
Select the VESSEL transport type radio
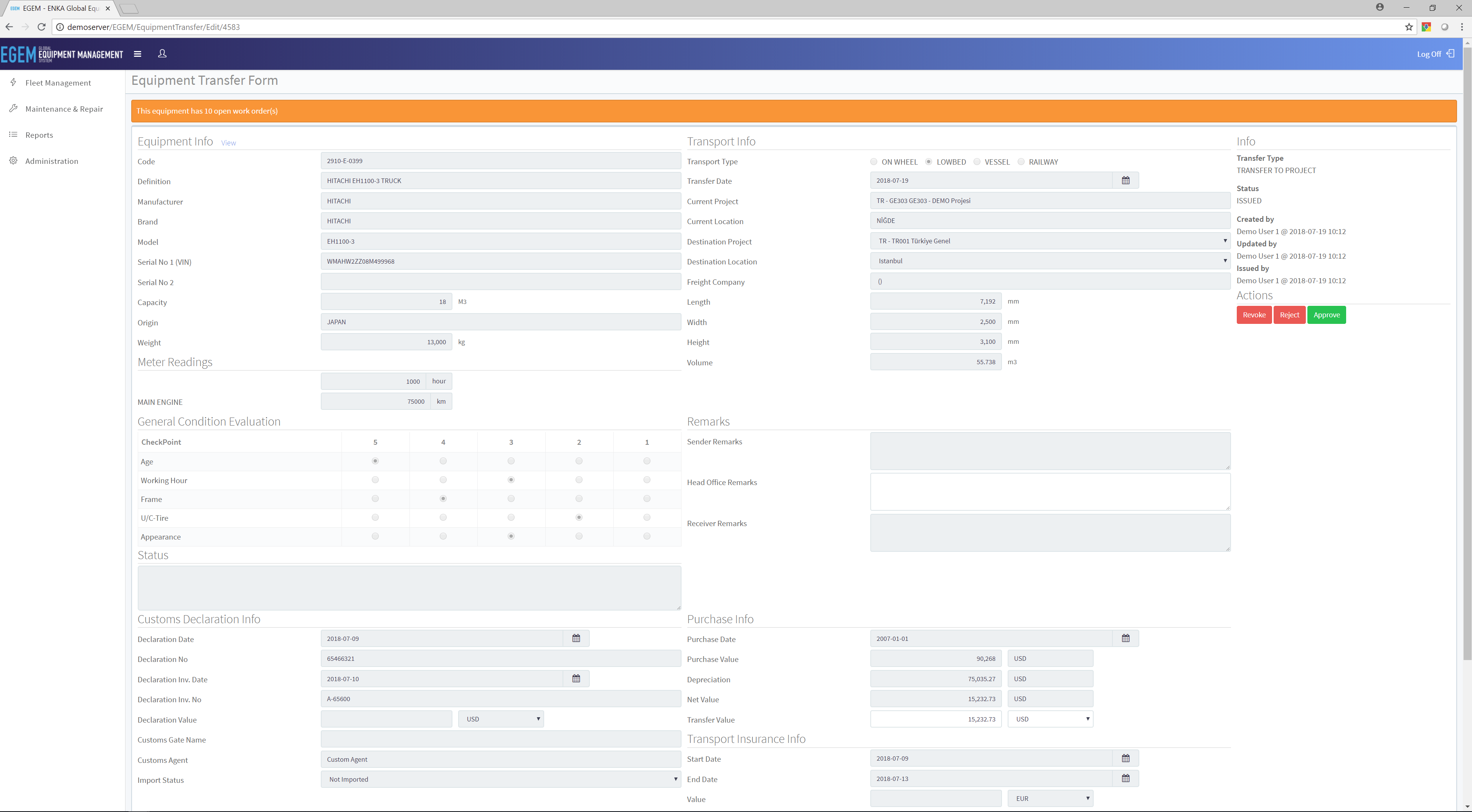click(x=977, y=162)
